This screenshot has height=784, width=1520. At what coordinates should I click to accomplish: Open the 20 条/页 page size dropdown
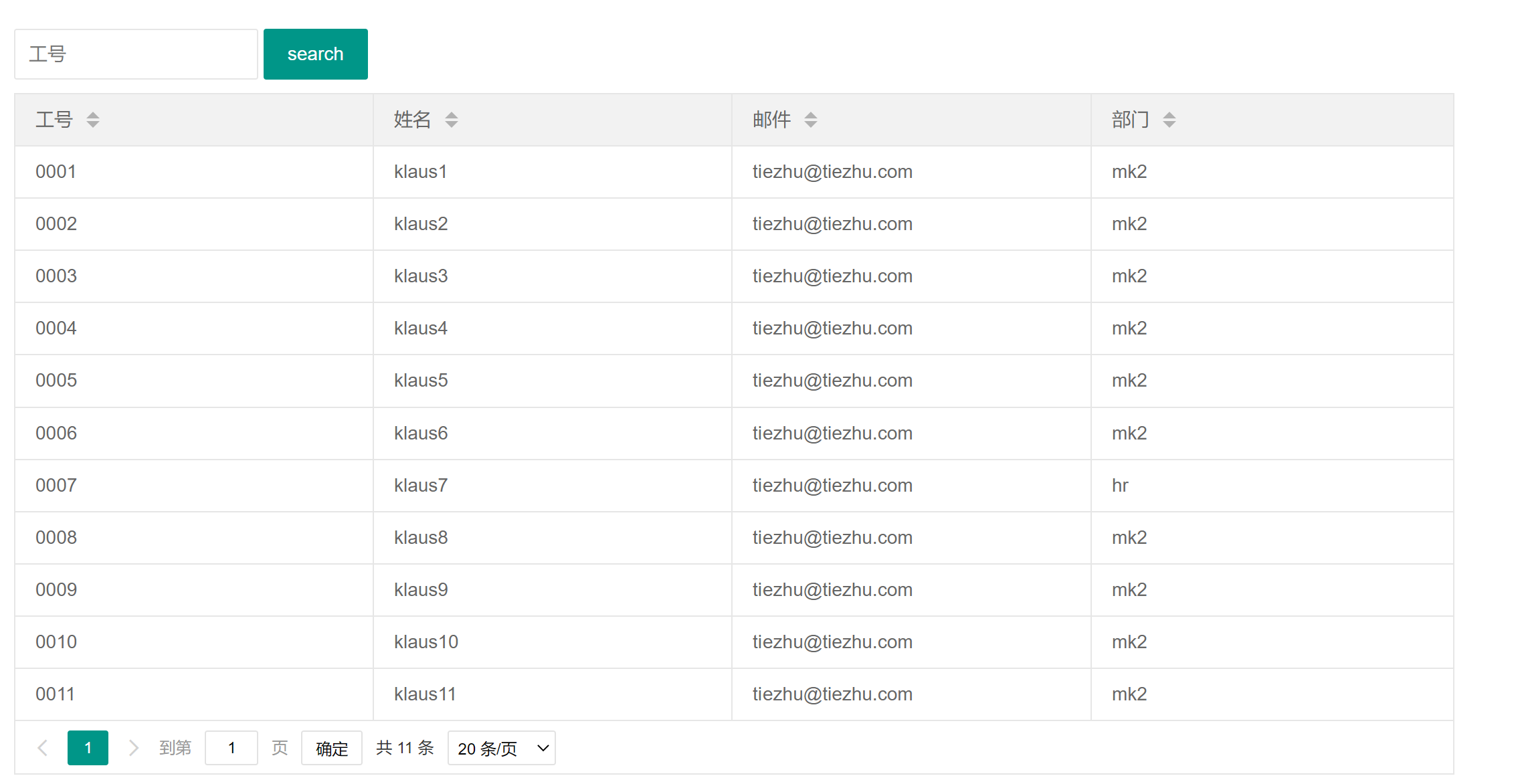[x=501, y=748]
